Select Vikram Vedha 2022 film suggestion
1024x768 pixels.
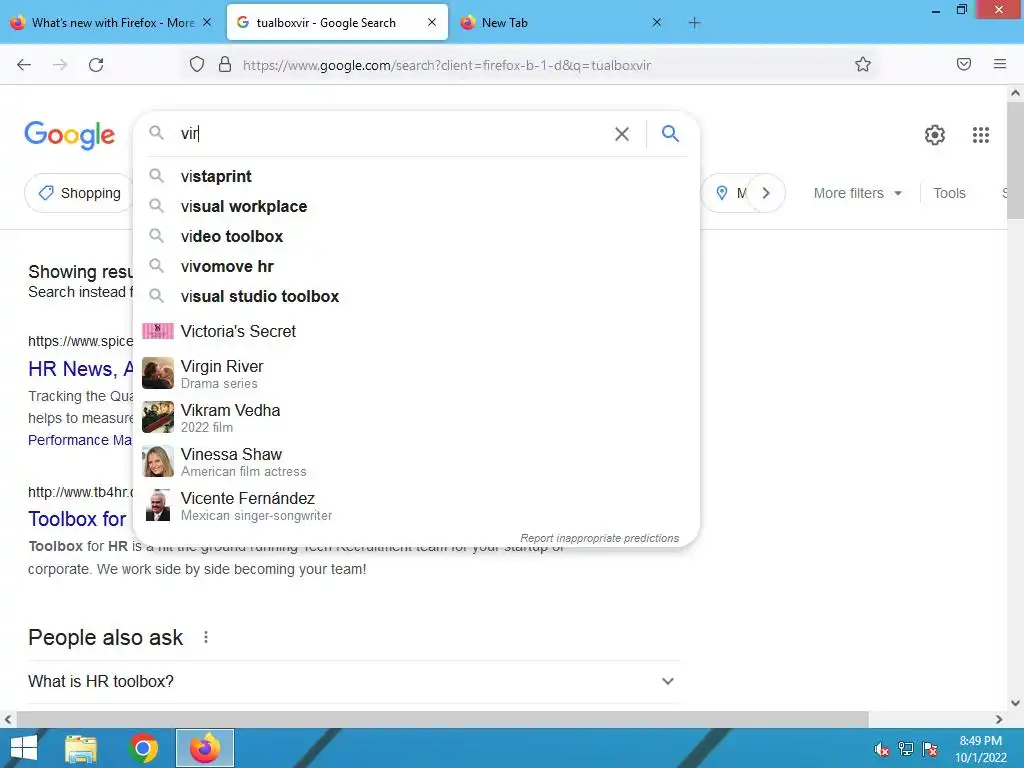point(416,417)
